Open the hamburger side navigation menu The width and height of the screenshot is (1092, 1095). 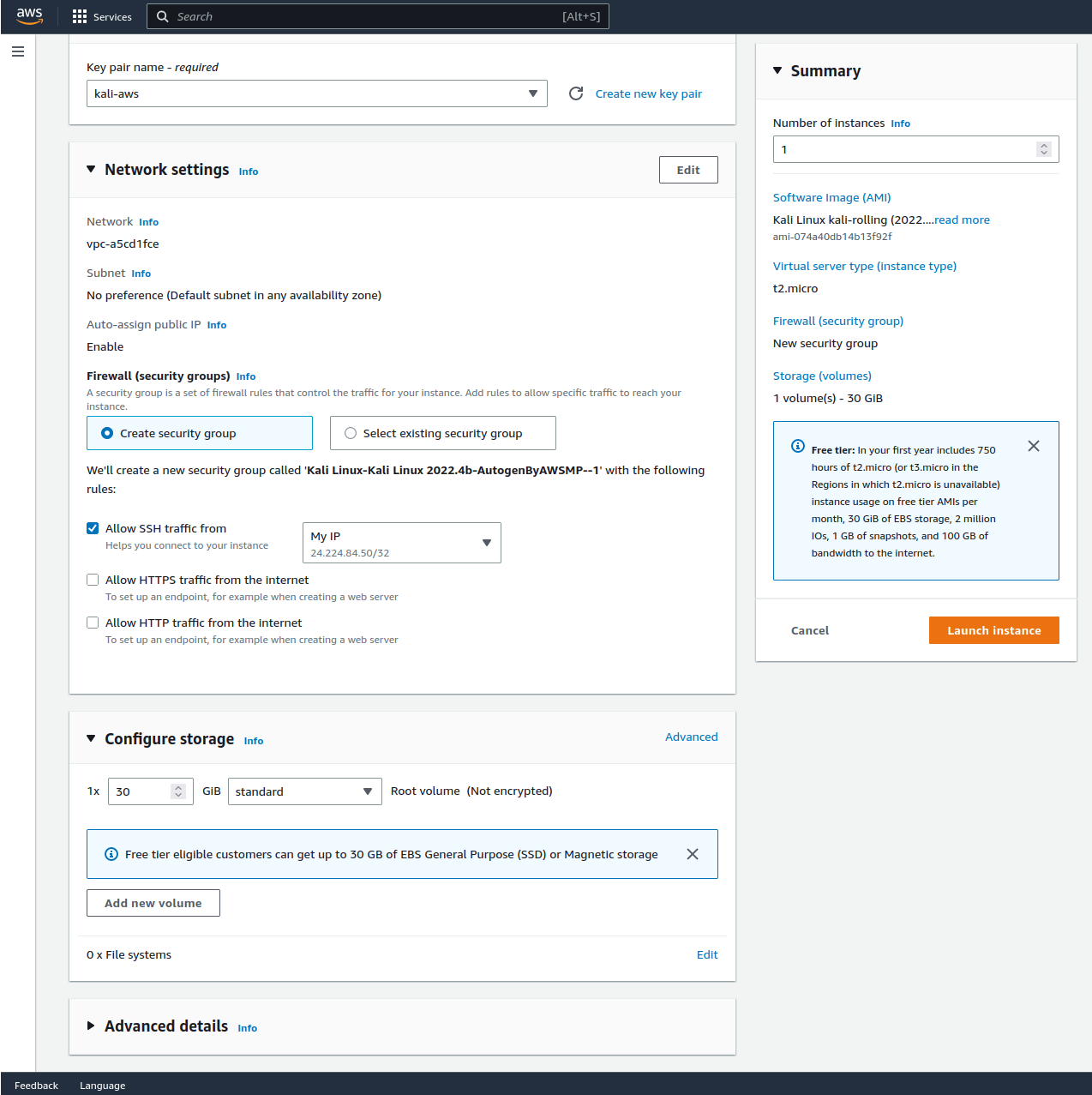[18, 51]
